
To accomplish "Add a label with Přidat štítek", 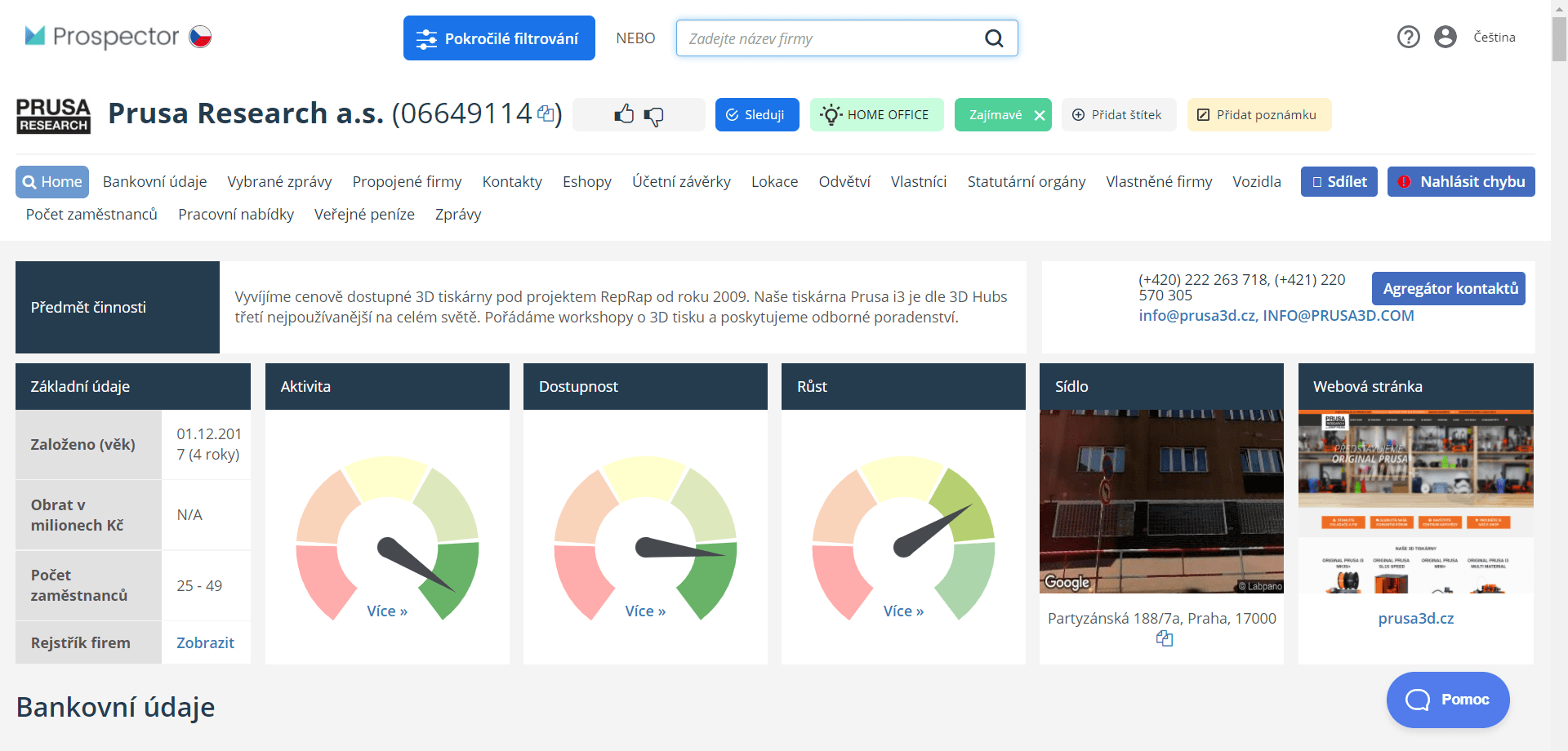I will [x=1119, y=115].
